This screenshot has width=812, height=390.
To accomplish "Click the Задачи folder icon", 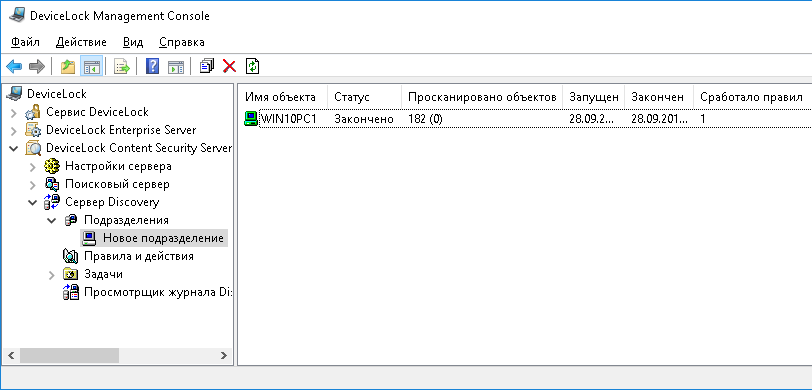I will (70, 274).
